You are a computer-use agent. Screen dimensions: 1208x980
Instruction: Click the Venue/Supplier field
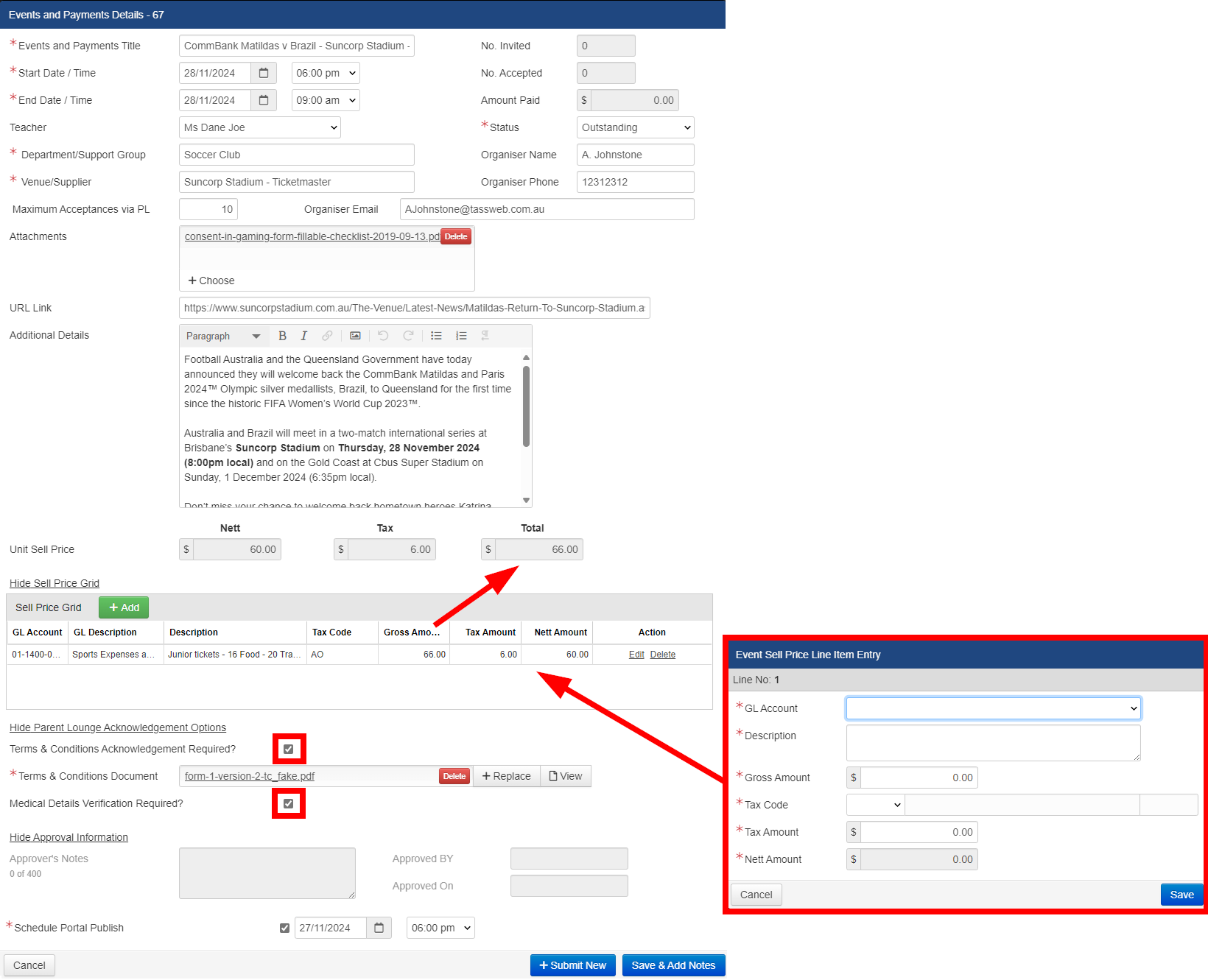297,182
